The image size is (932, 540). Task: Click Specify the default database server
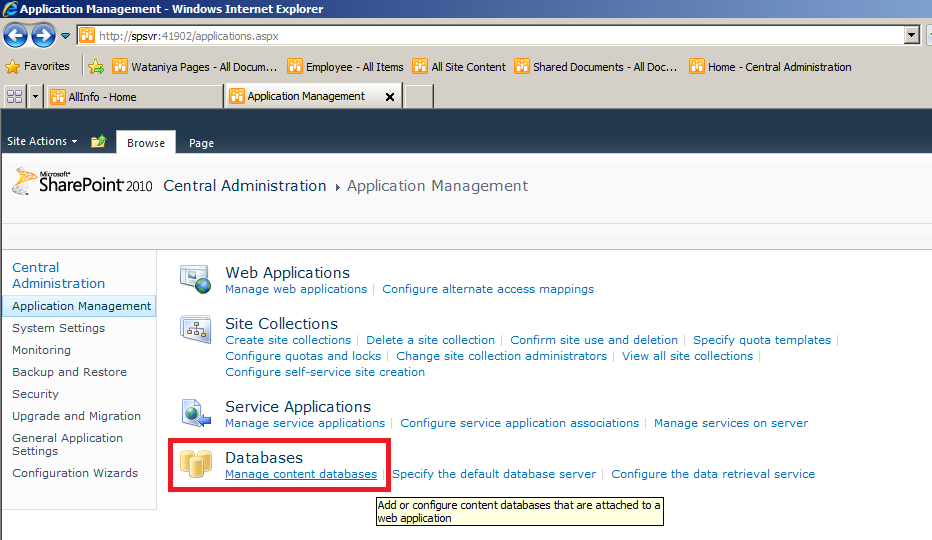[494, 474]
